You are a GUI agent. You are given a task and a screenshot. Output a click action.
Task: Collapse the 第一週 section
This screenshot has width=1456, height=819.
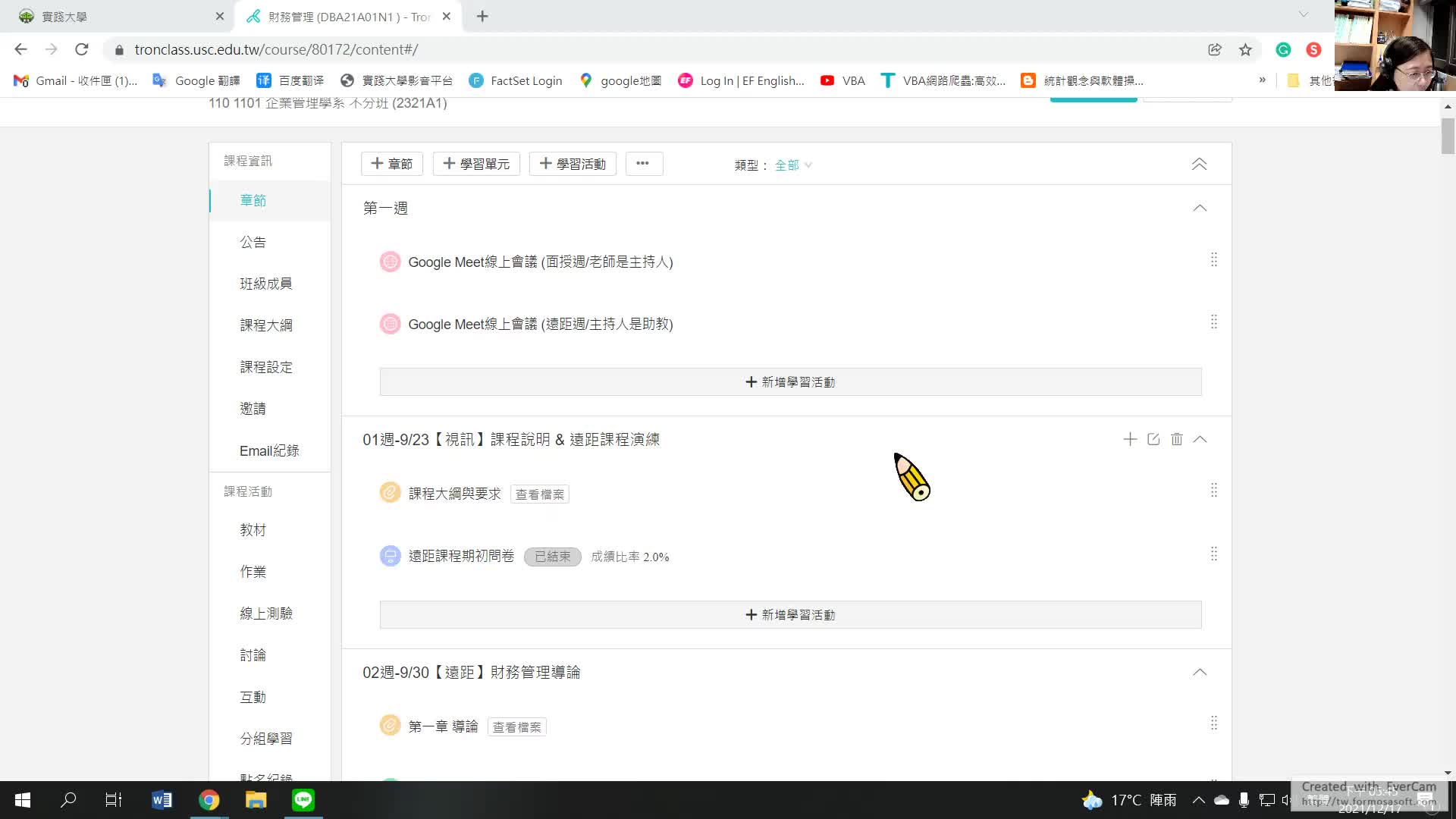(x=1200, y=208)
